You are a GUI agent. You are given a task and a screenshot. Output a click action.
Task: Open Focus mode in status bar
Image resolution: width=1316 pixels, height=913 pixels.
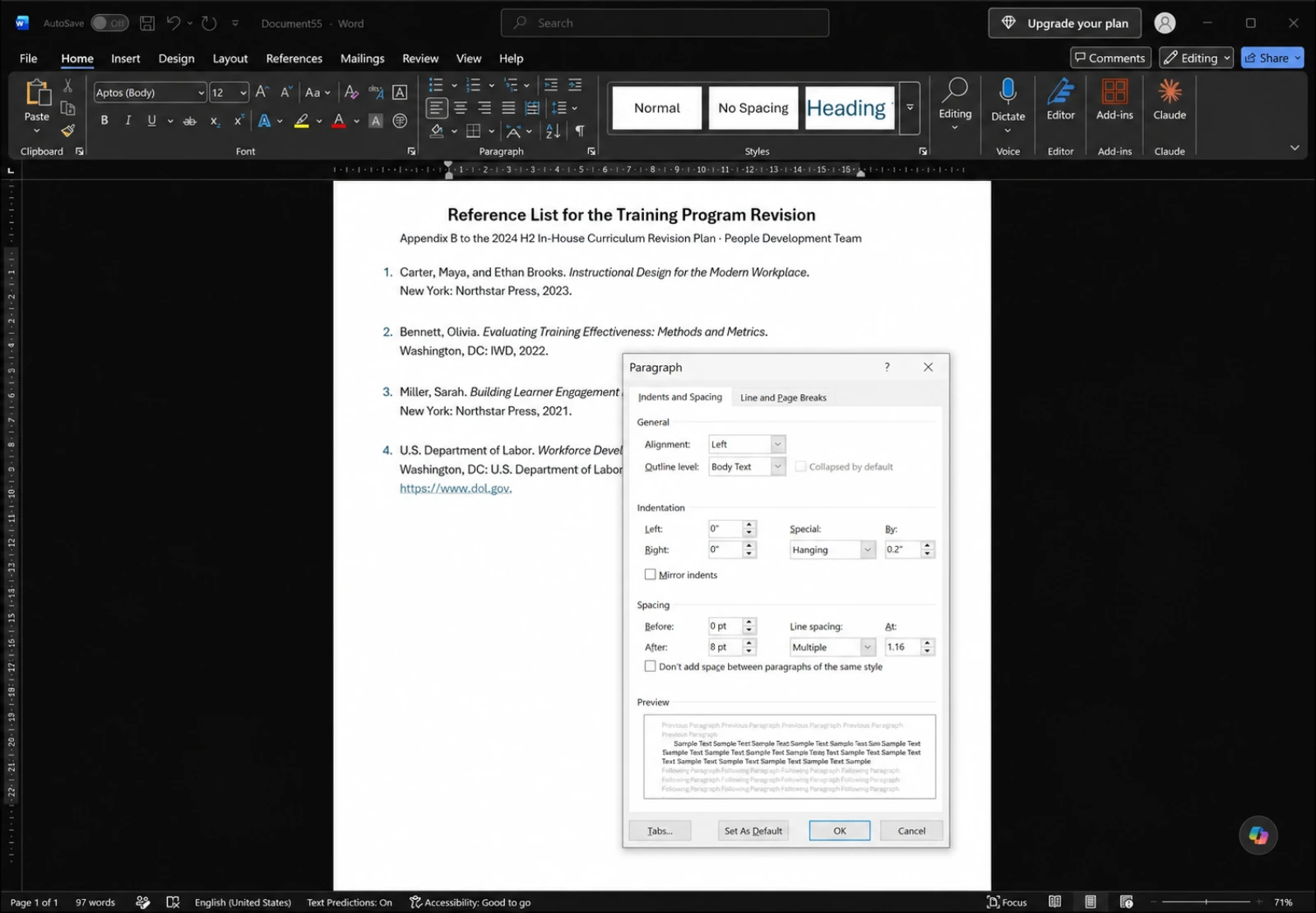1007,901
